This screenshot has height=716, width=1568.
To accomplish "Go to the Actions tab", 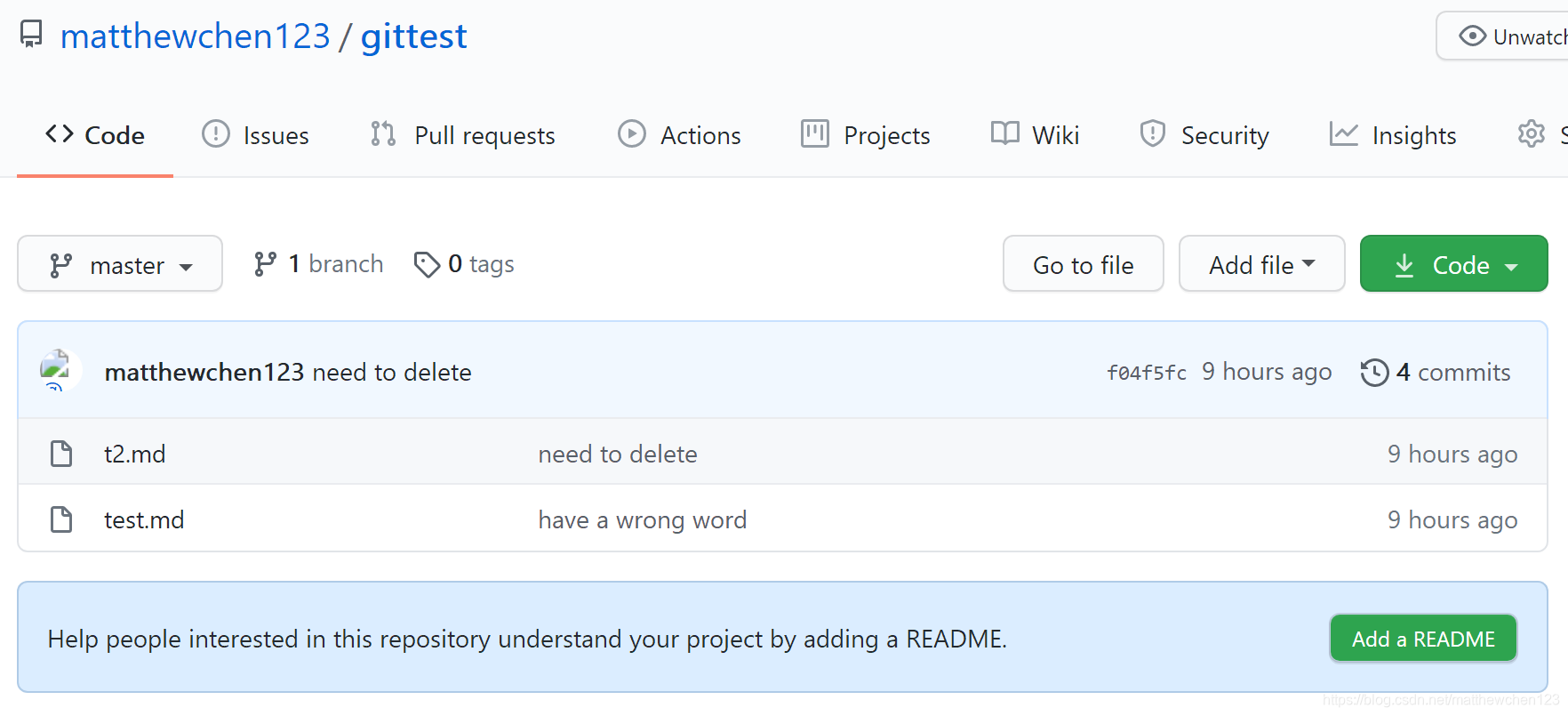I will [x=679, y=135].
